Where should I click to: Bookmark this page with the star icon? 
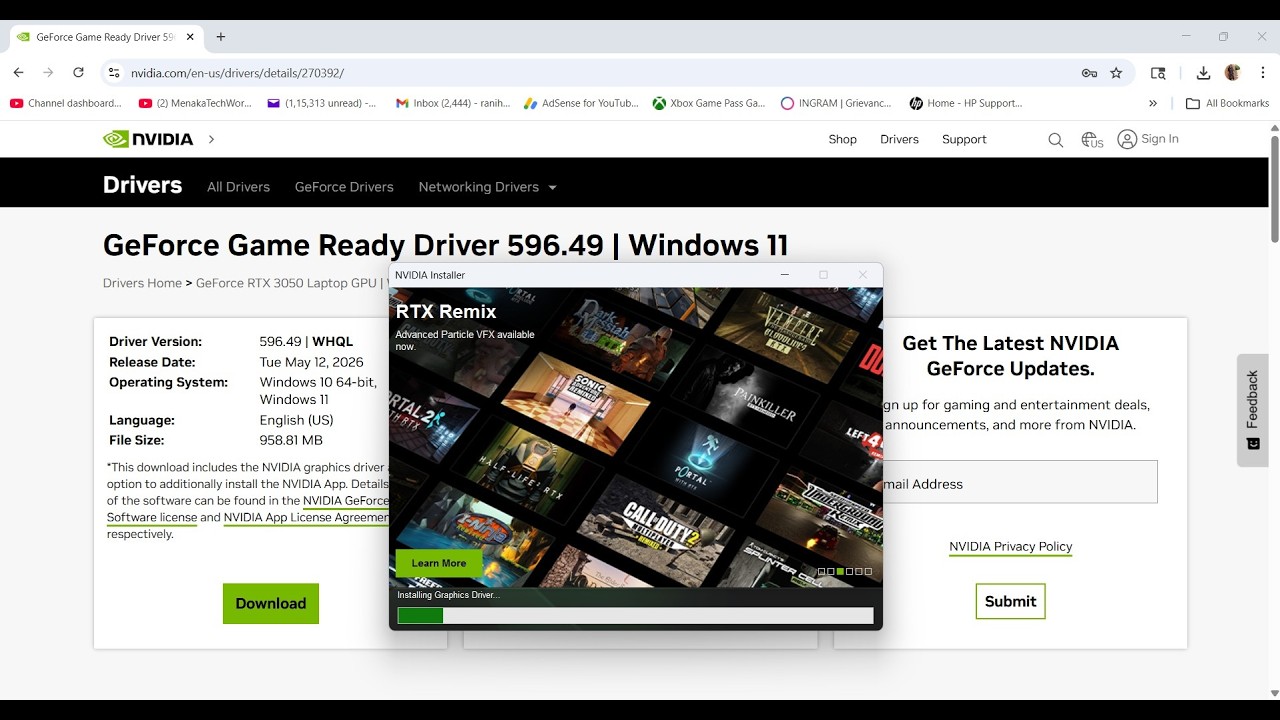(x=1116, y=73)
